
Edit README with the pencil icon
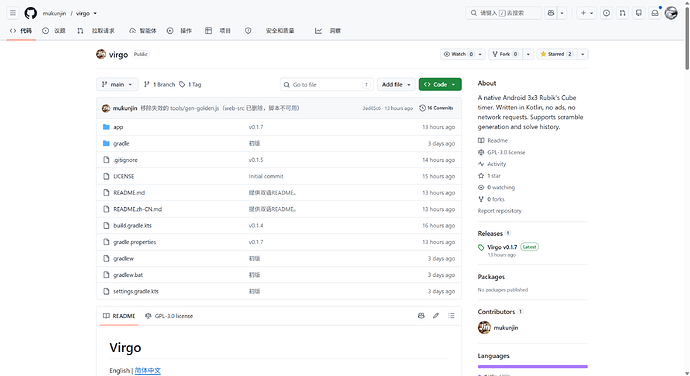(436, 316)
